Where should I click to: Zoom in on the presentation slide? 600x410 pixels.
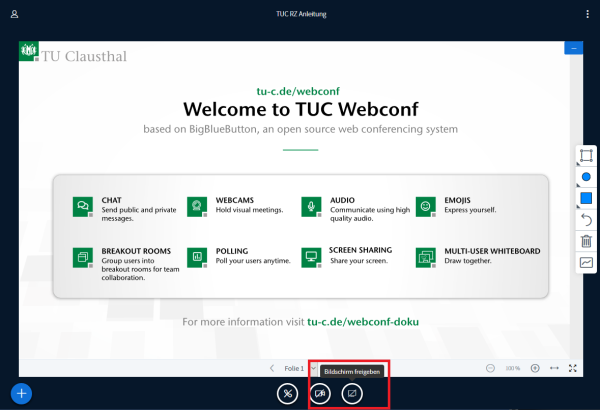pyautogui.click(x=535, y=368)
